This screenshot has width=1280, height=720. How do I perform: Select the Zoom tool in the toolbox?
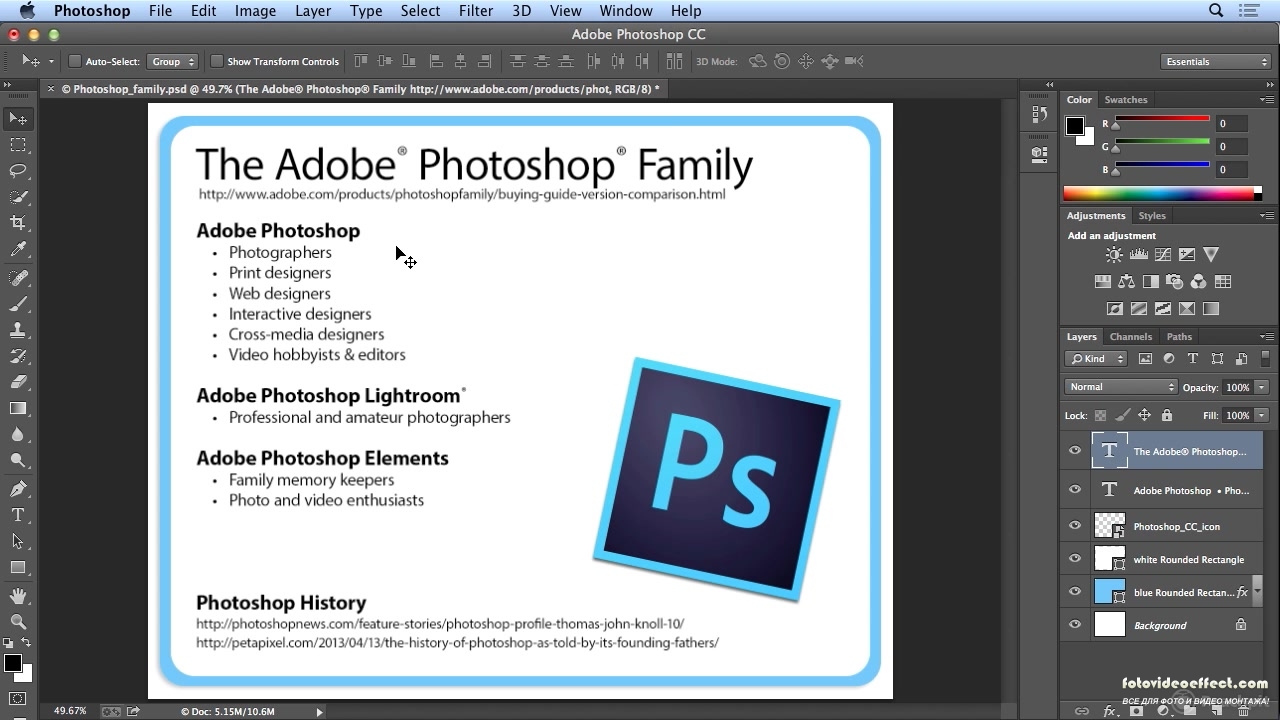click(x=18, y=622)
